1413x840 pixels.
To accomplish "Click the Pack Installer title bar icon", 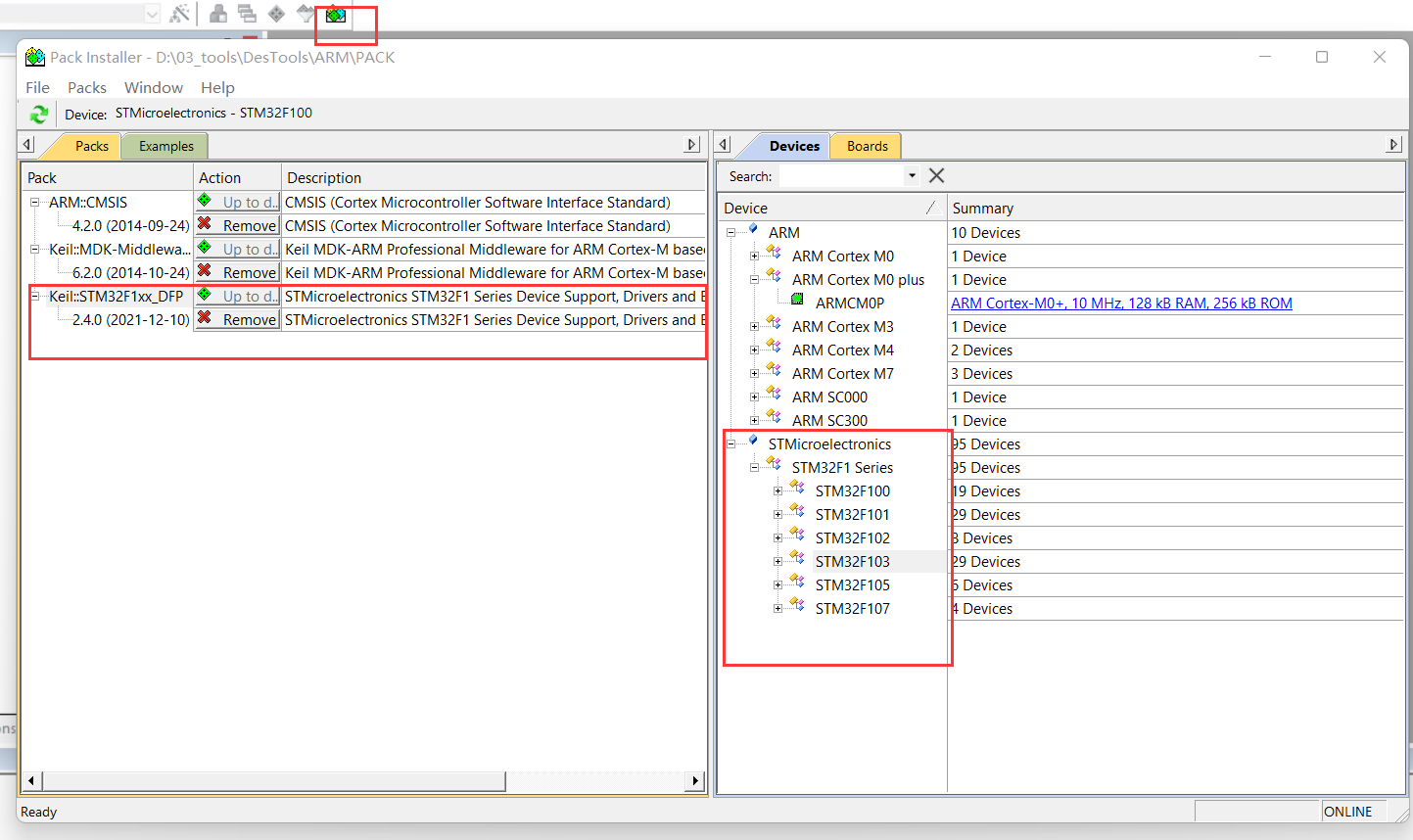I will [x=35, y=57].
